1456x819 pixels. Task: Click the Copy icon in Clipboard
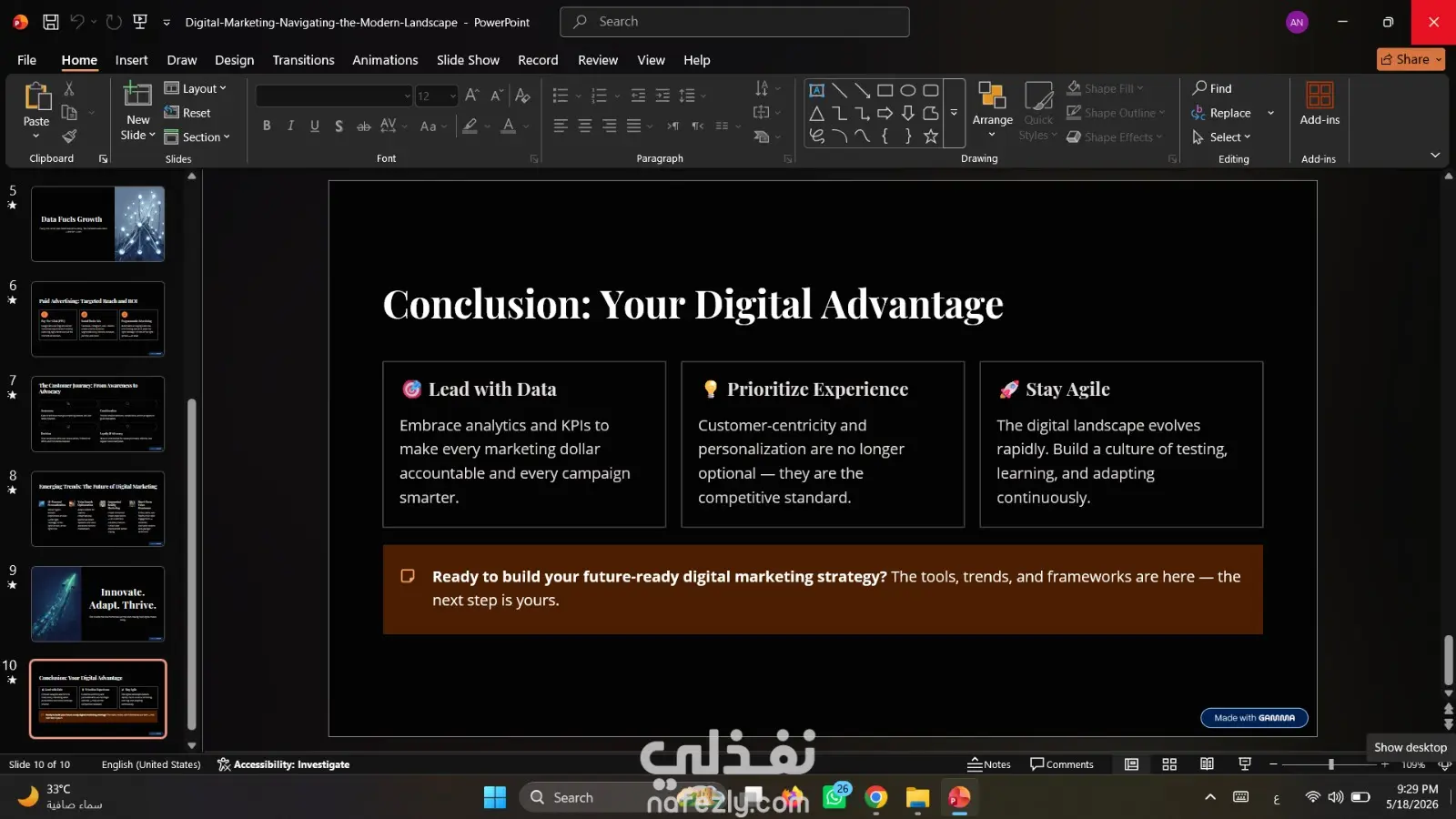tap(69, 113)
